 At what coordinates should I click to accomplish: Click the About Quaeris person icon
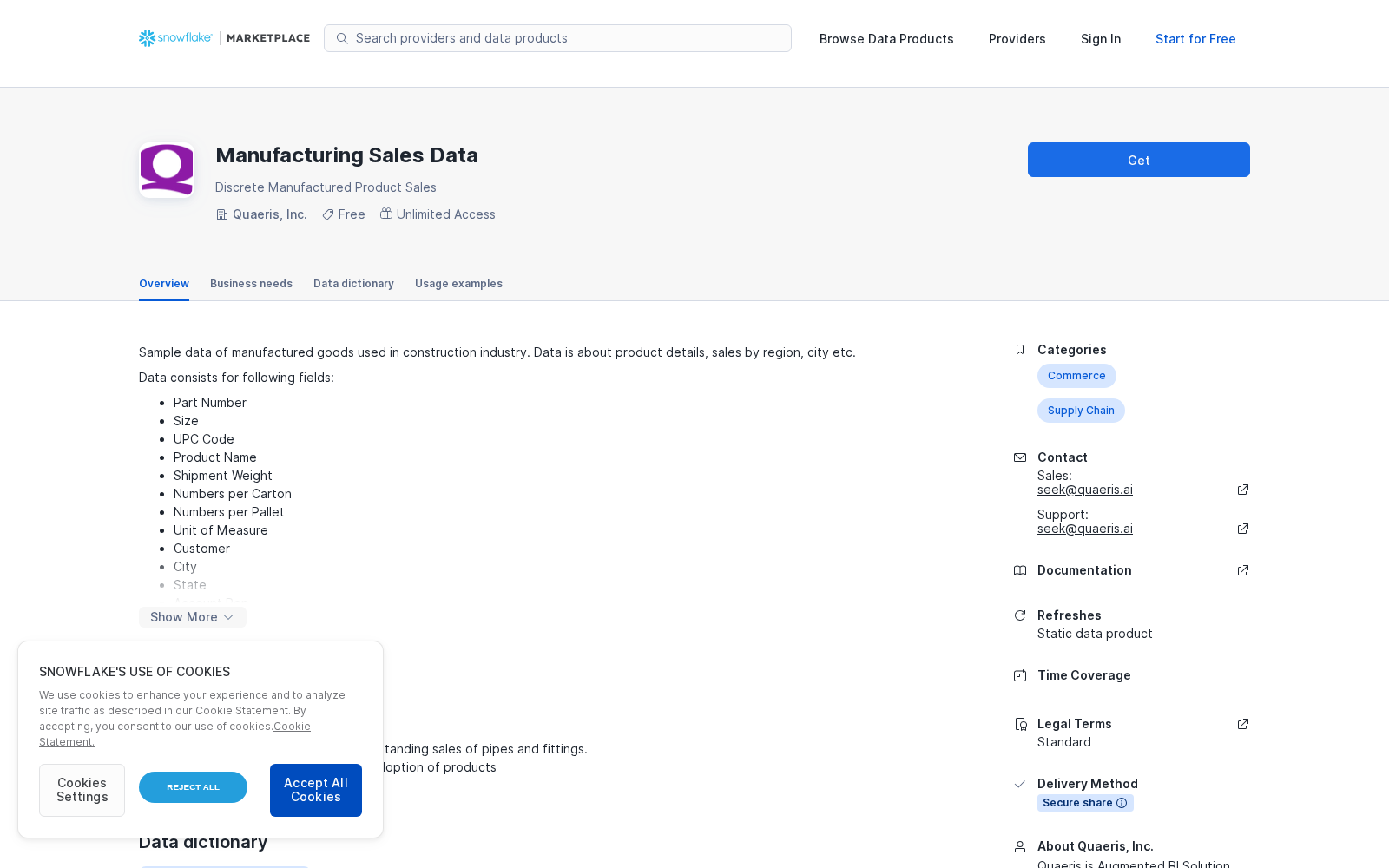1020,846
